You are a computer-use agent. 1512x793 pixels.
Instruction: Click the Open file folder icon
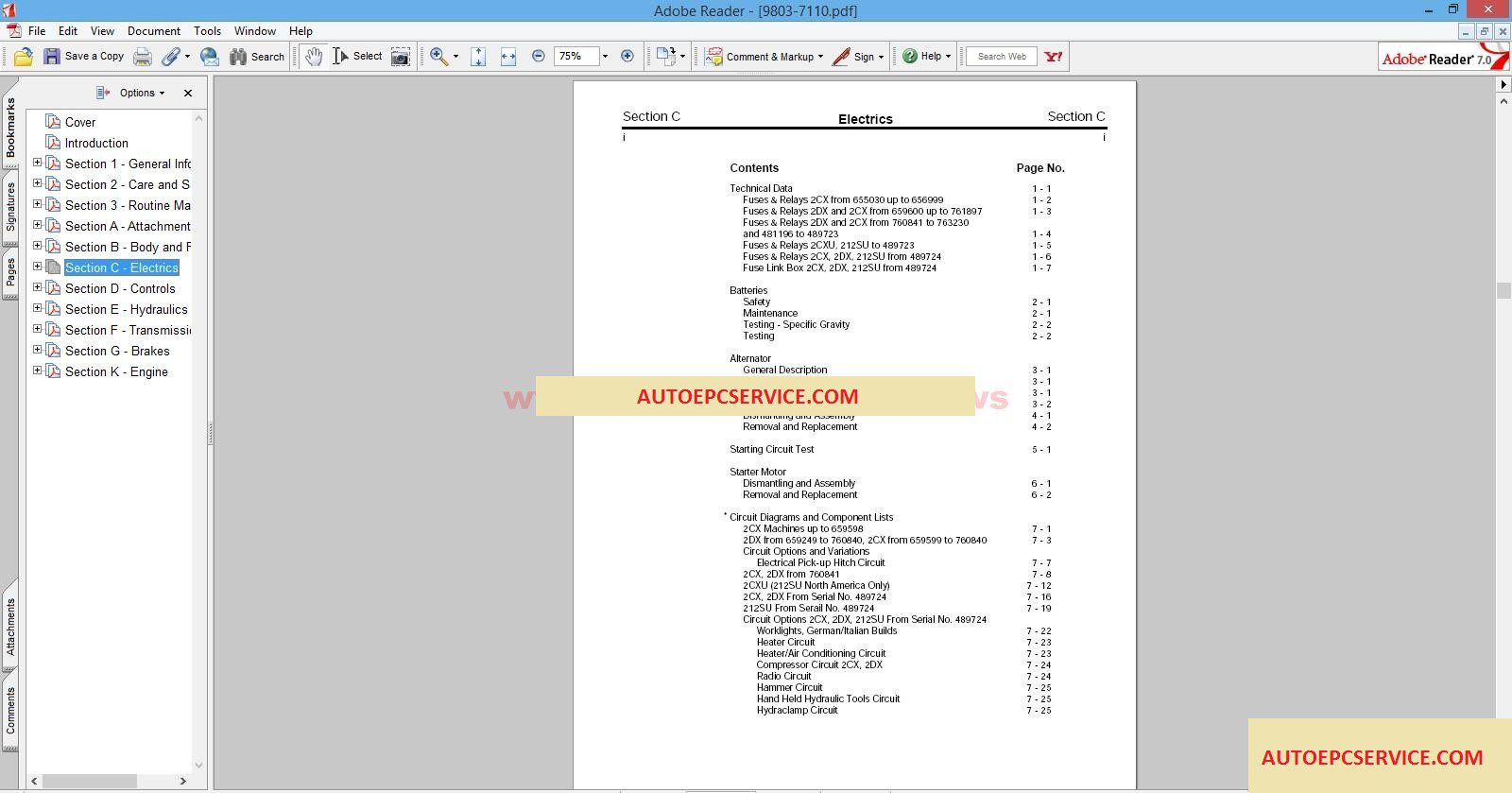coord(24,57)
